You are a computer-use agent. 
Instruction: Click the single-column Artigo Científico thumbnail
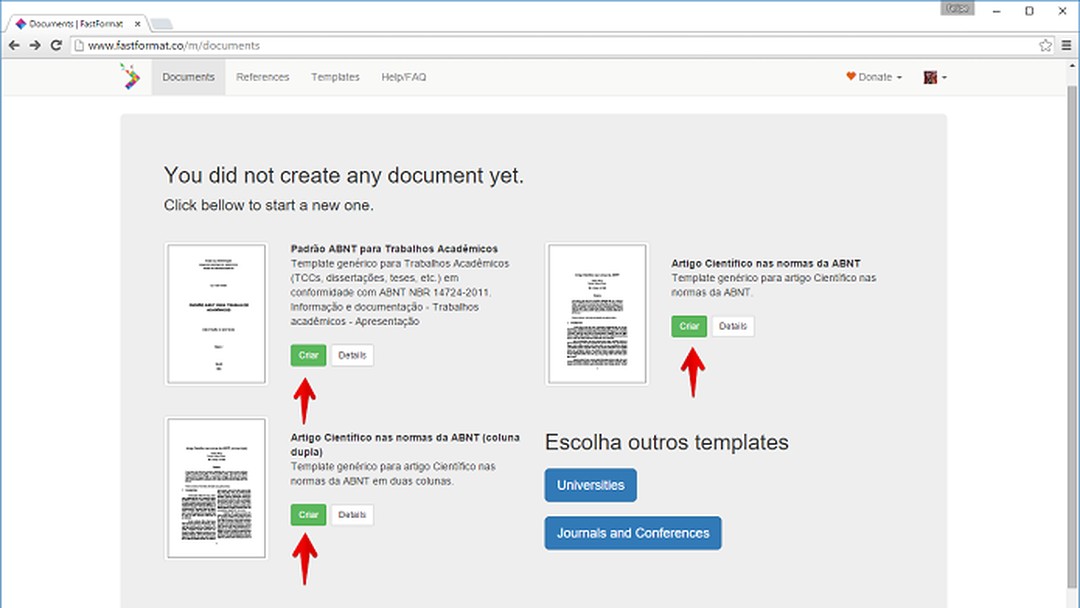[597, 314]
